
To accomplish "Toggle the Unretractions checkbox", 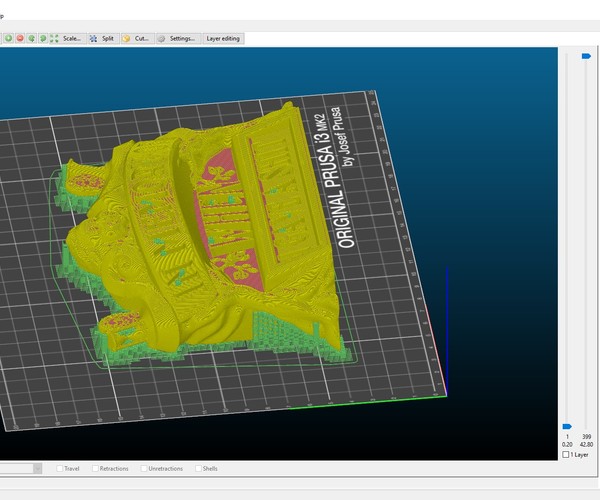I will tap(145, 468).
